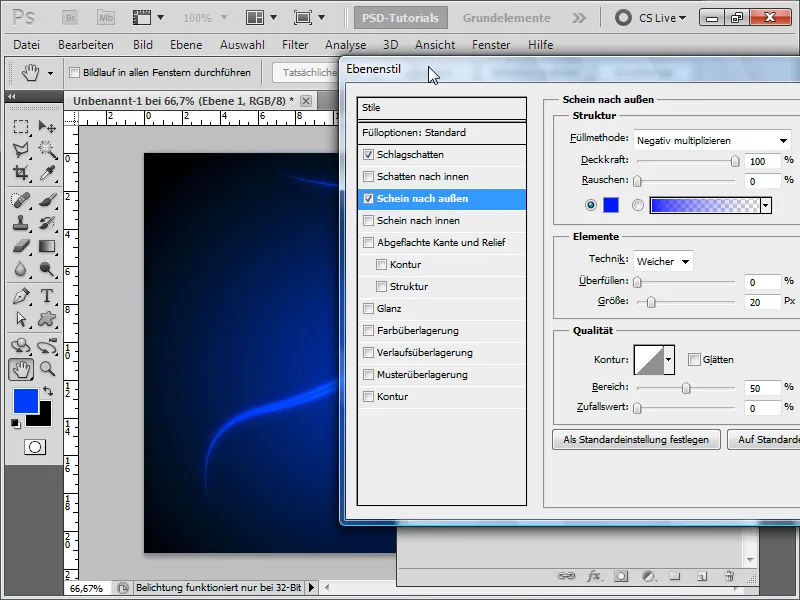Viewport: 800px width, 600px height.
Task: Uncheck the Schlagschatten style
Action: pyautogui.click(x=368, y=155)
